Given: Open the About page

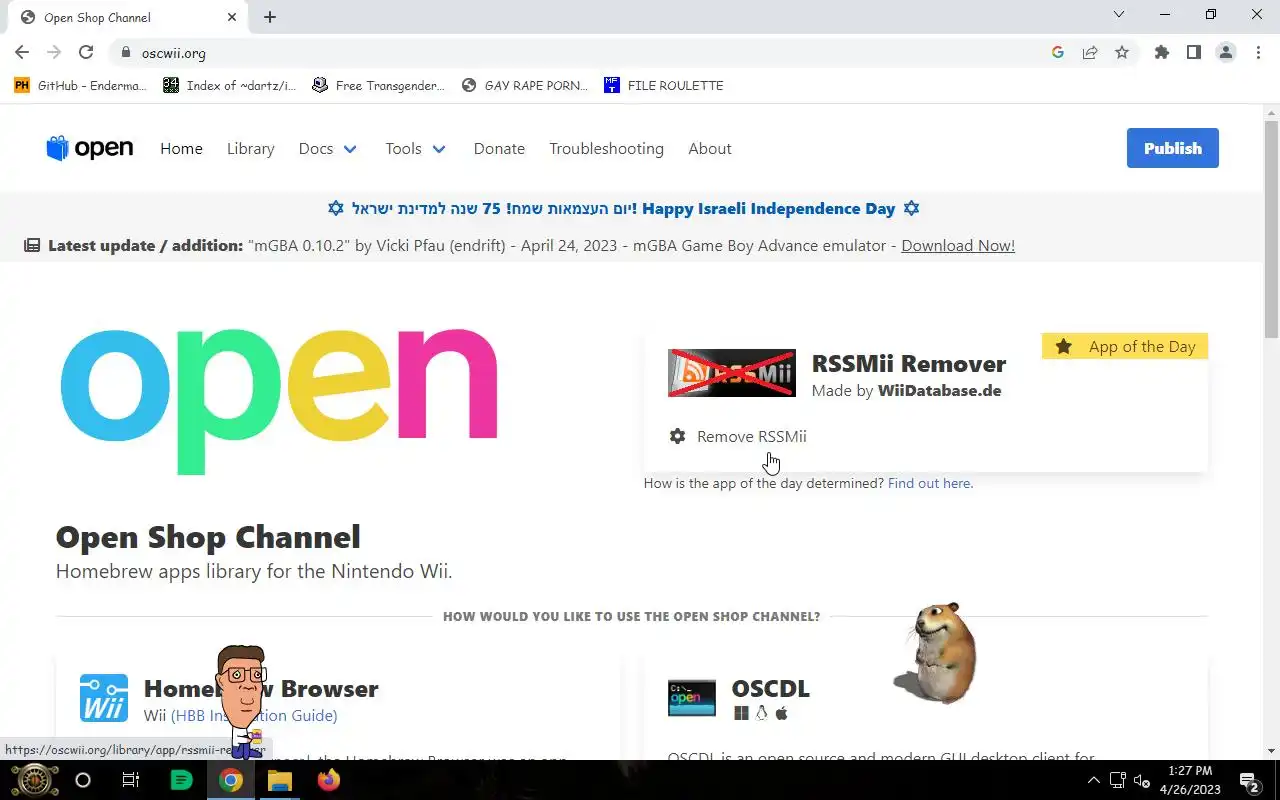Looking at the screenshot, I should [710, 148].
